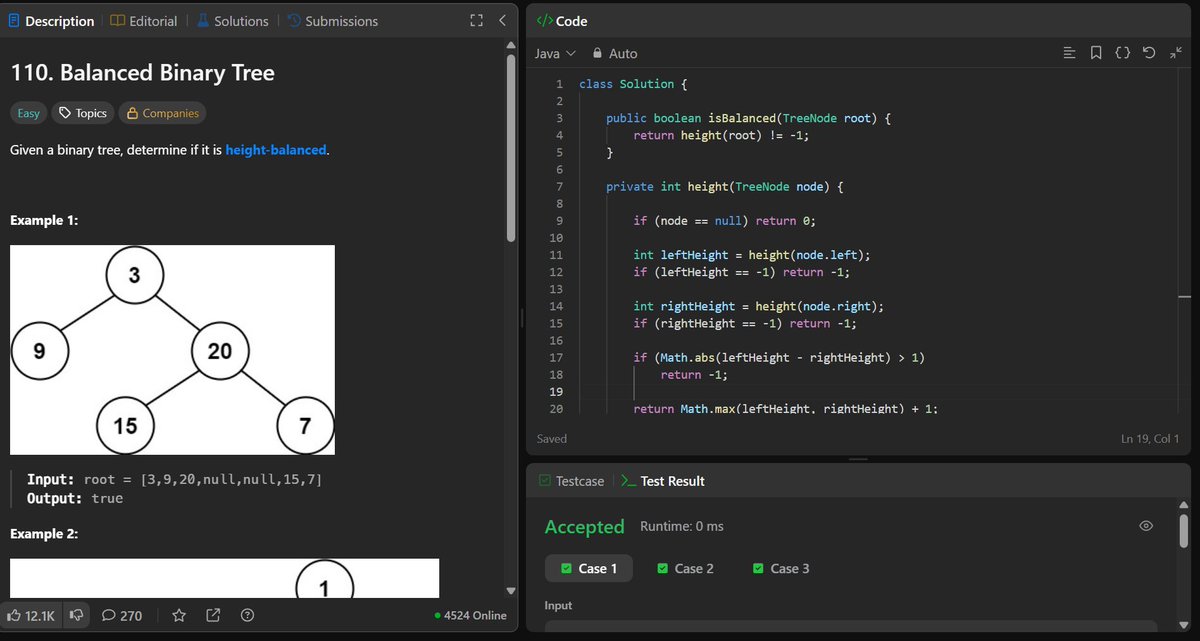The width and height of the screenshot is (1200, 641).
Task: Click the Code panel header icon
Action: coord(544,21)
